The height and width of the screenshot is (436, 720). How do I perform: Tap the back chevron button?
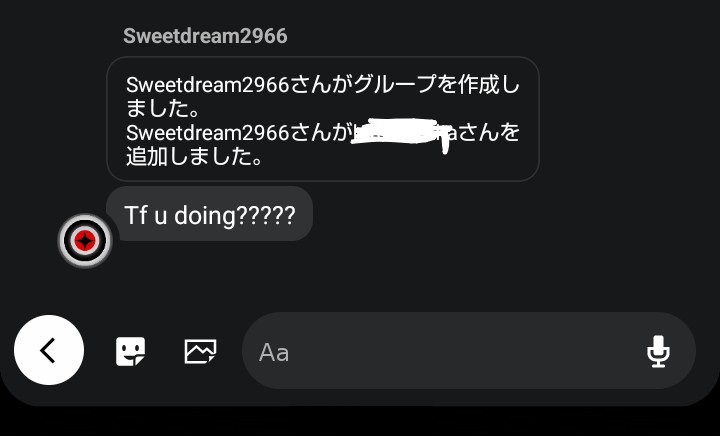(48, 350)
